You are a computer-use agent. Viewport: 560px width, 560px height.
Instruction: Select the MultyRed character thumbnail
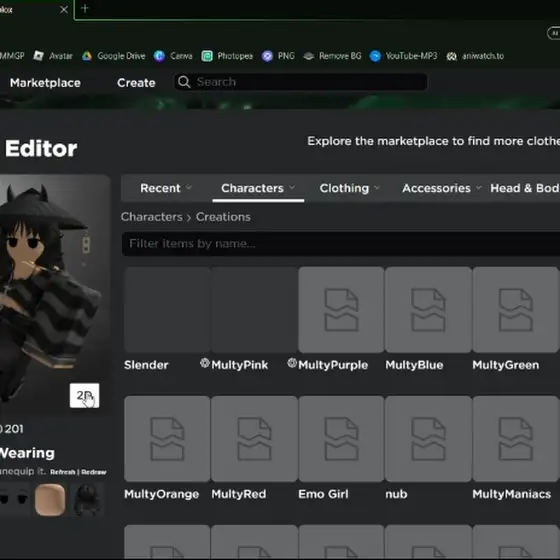(254, 439)
